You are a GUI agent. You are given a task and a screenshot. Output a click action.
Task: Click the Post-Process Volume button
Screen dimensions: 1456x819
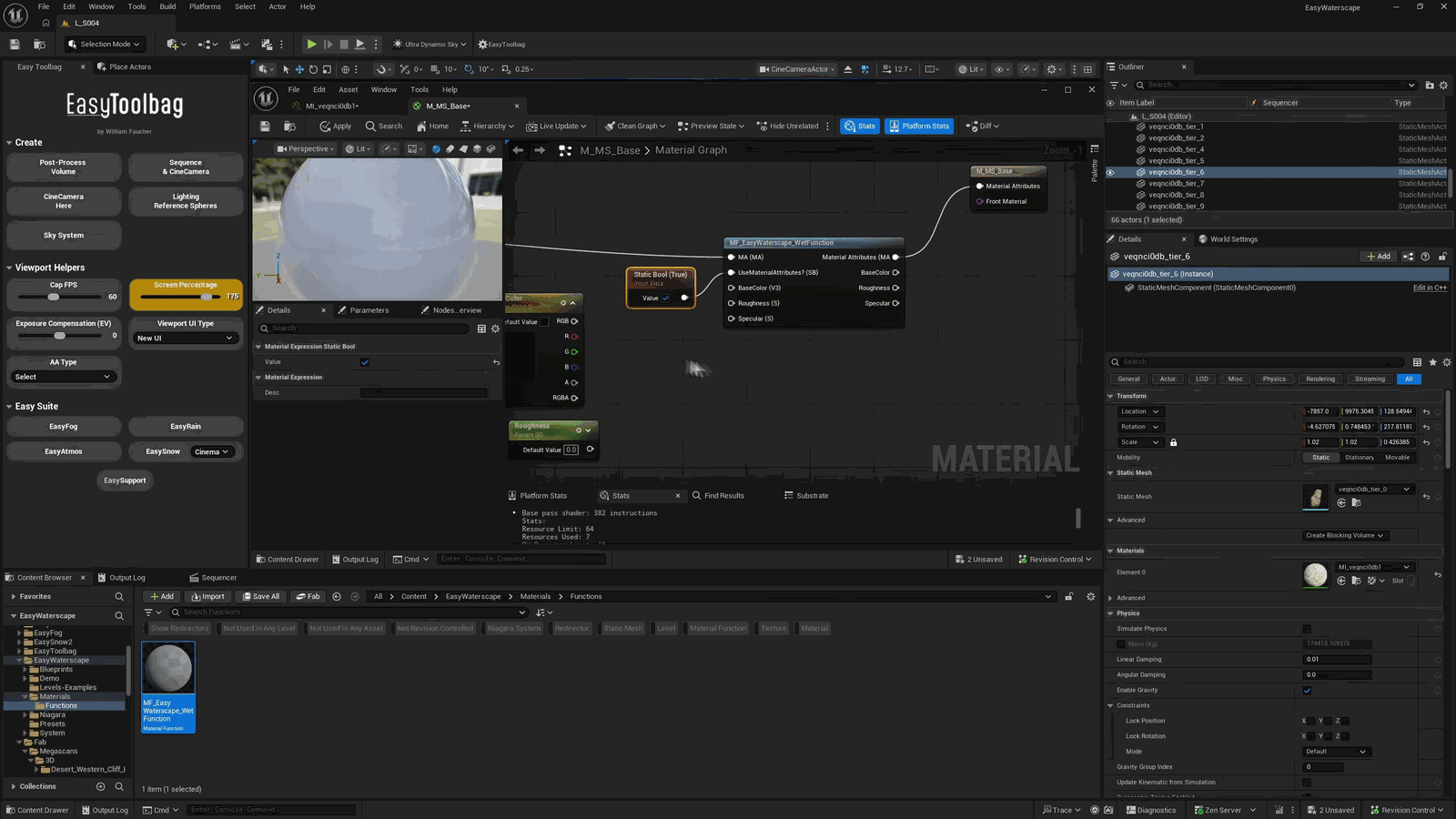point(64,167)
